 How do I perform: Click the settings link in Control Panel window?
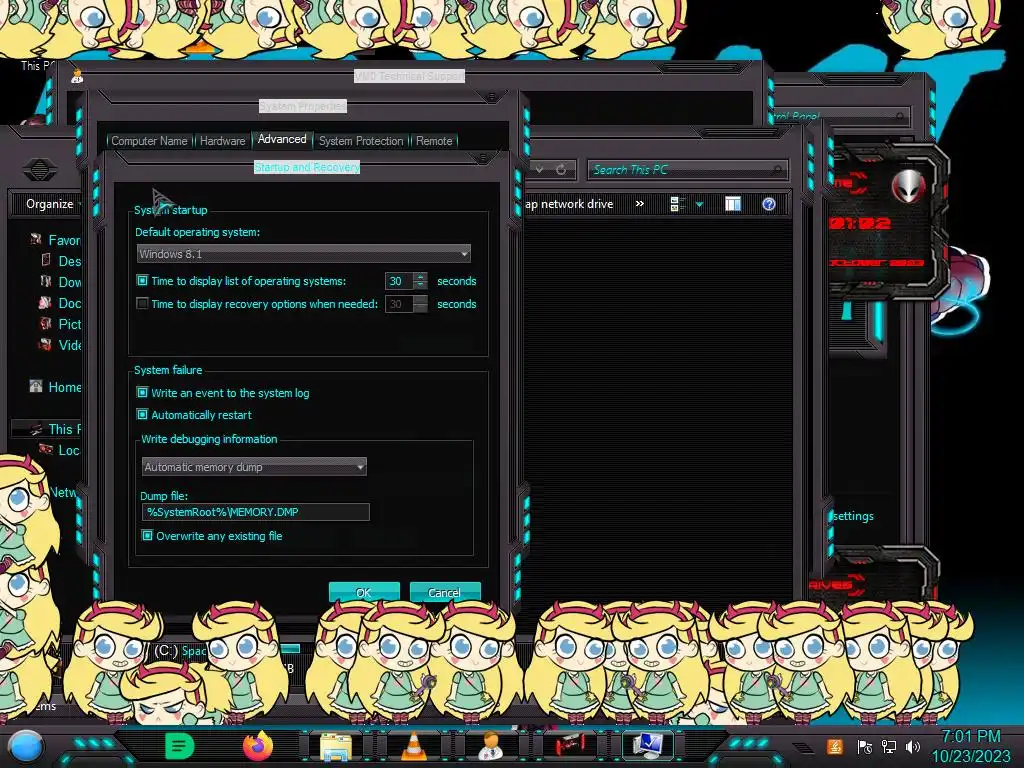click(x=853, y=516)
